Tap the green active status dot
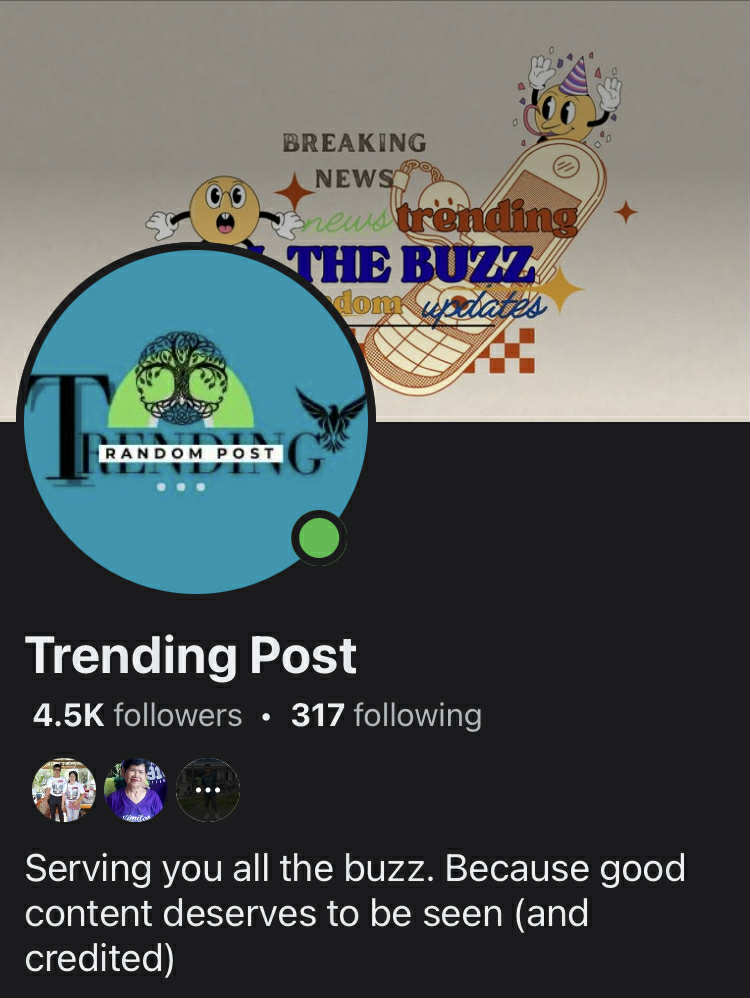This screenshot has width=750, height=998. (x=319, y=538)
